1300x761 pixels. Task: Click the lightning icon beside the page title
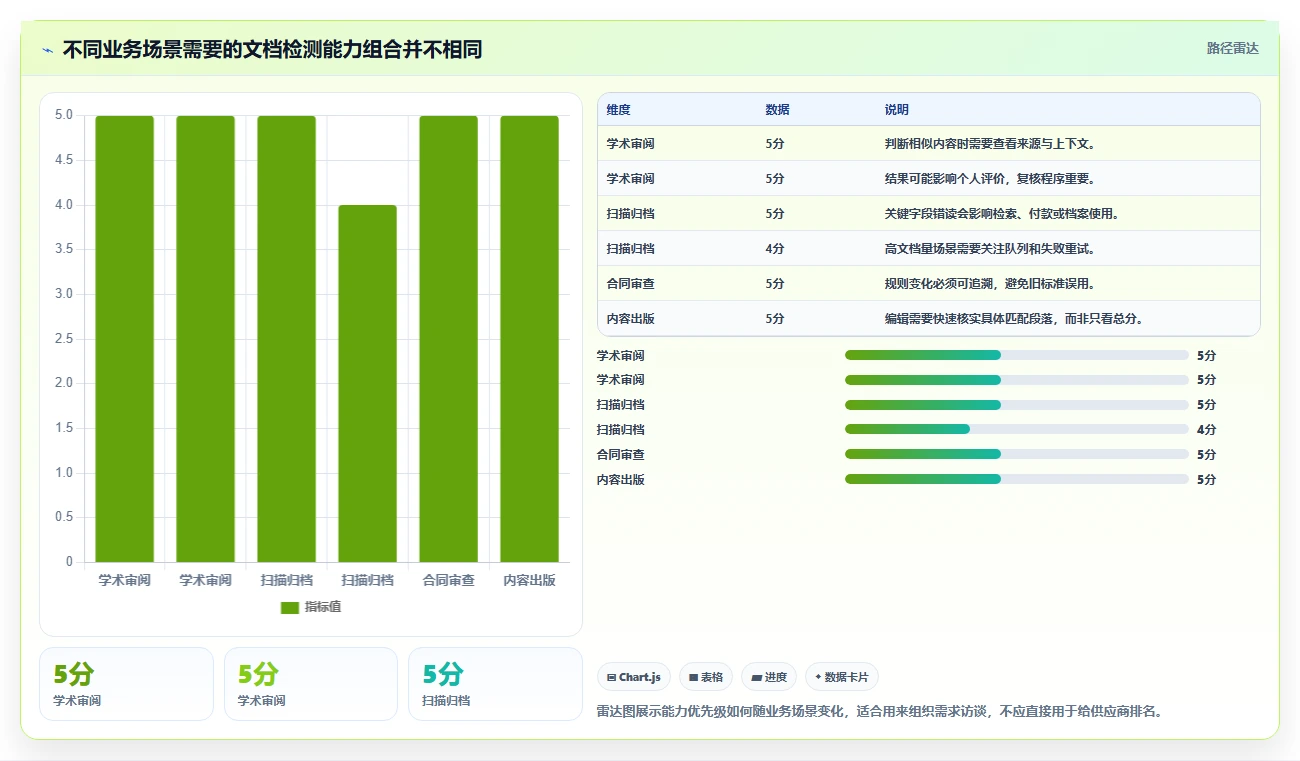47,50
